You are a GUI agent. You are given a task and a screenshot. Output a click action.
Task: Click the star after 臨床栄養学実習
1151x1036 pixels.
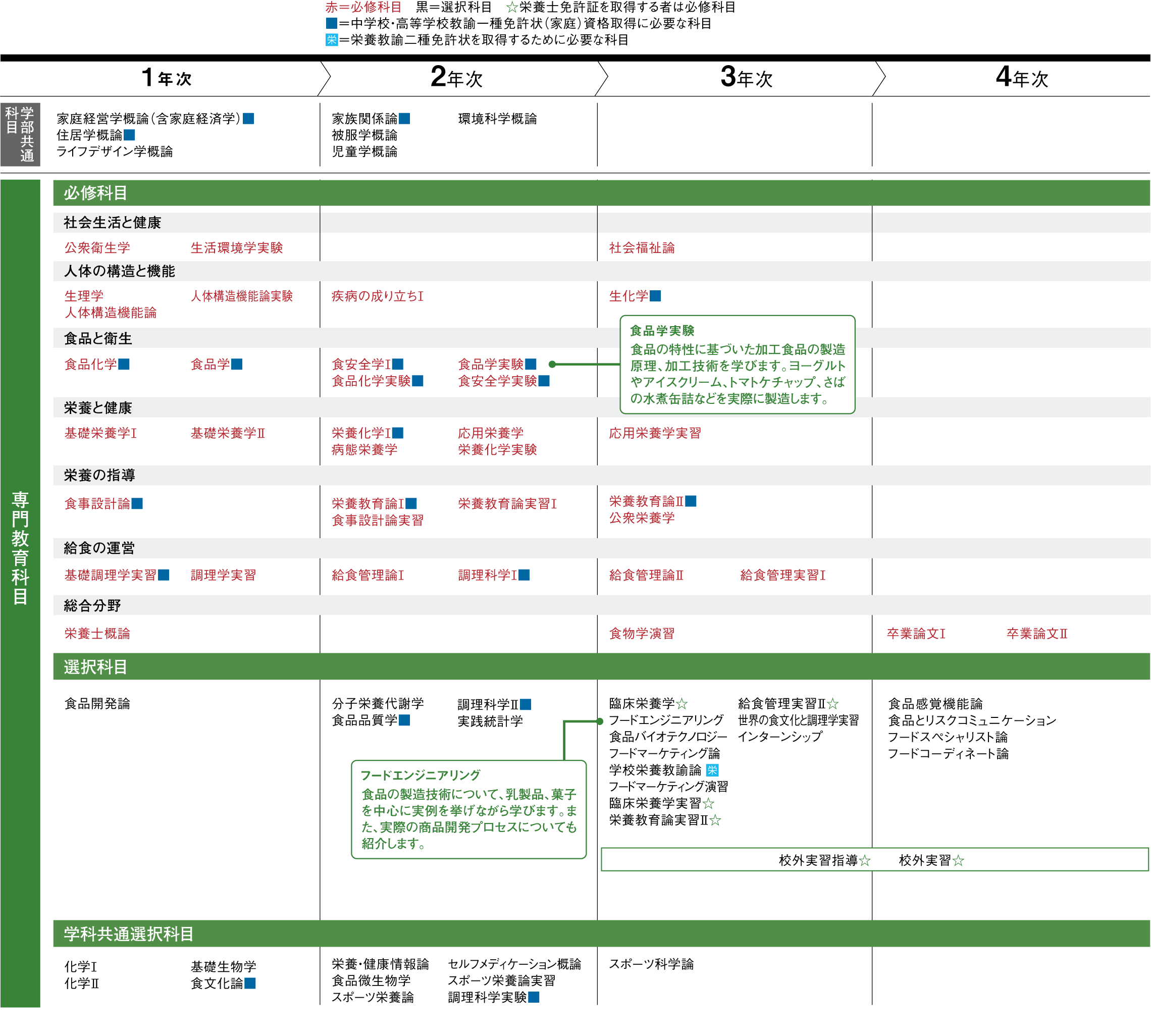(709, 803)
